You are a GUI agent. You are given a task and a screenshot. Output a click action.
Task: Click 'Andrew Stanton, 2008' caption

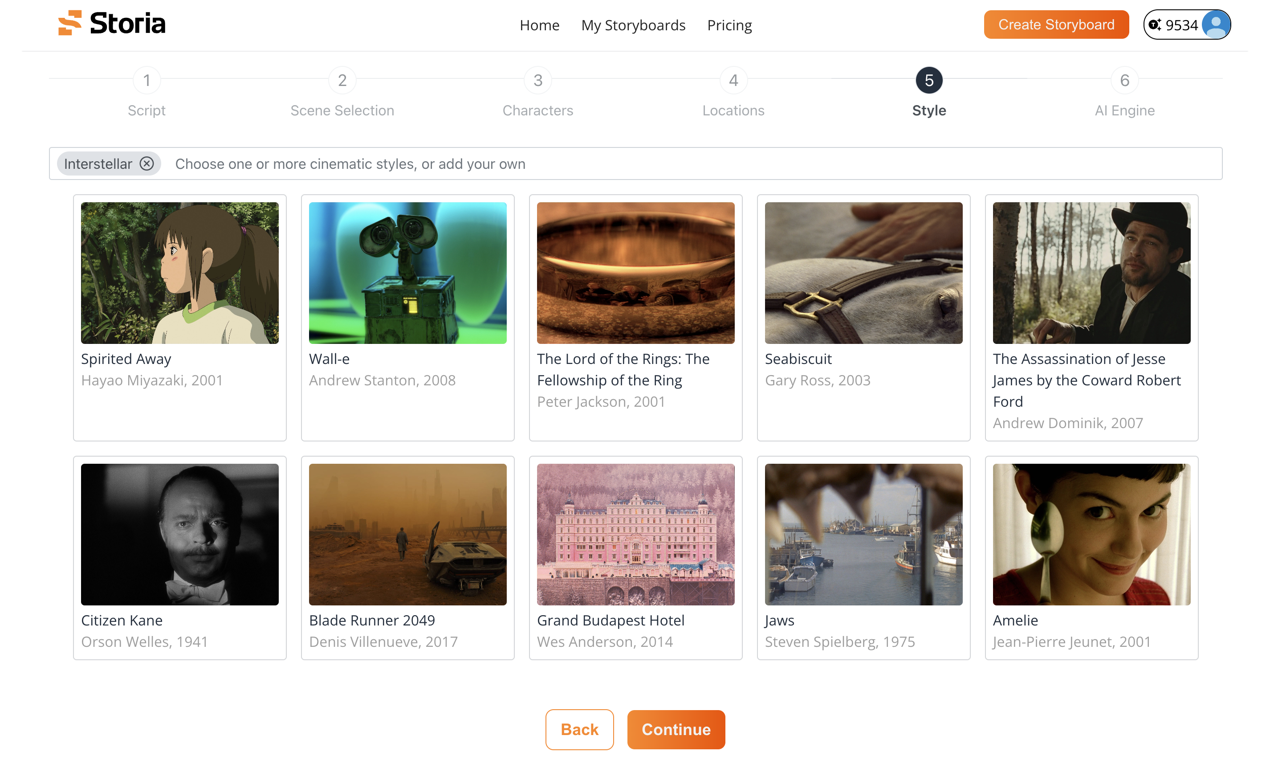(382, 380)
